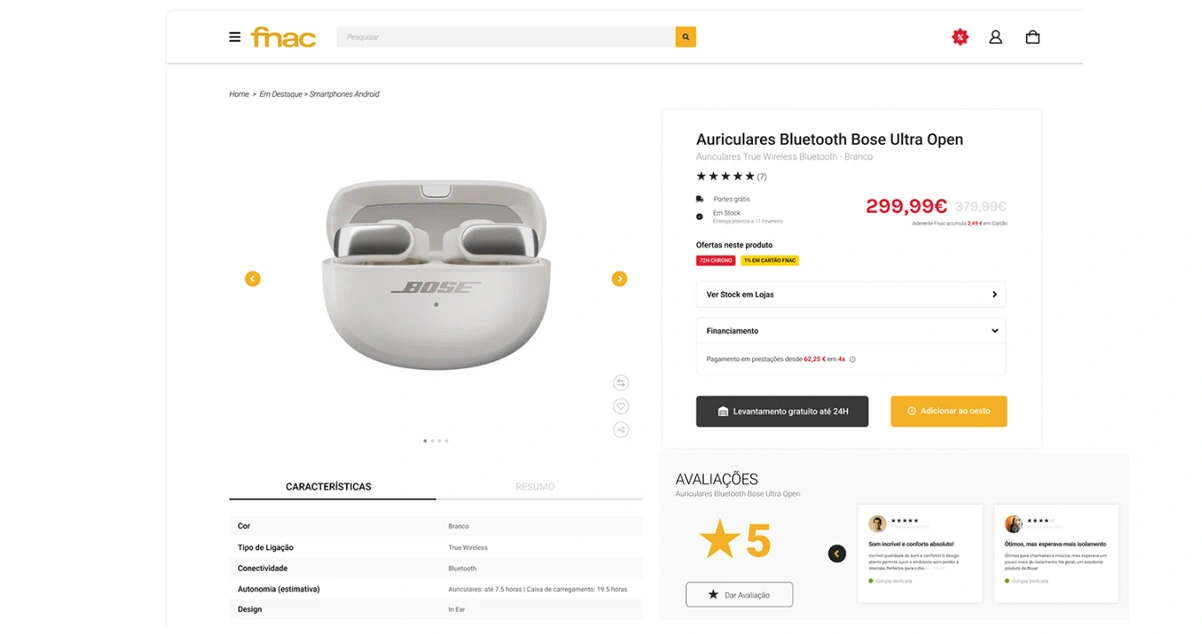Click the share product icon
Screen dimensions: 1202x634
coord(621,430)
